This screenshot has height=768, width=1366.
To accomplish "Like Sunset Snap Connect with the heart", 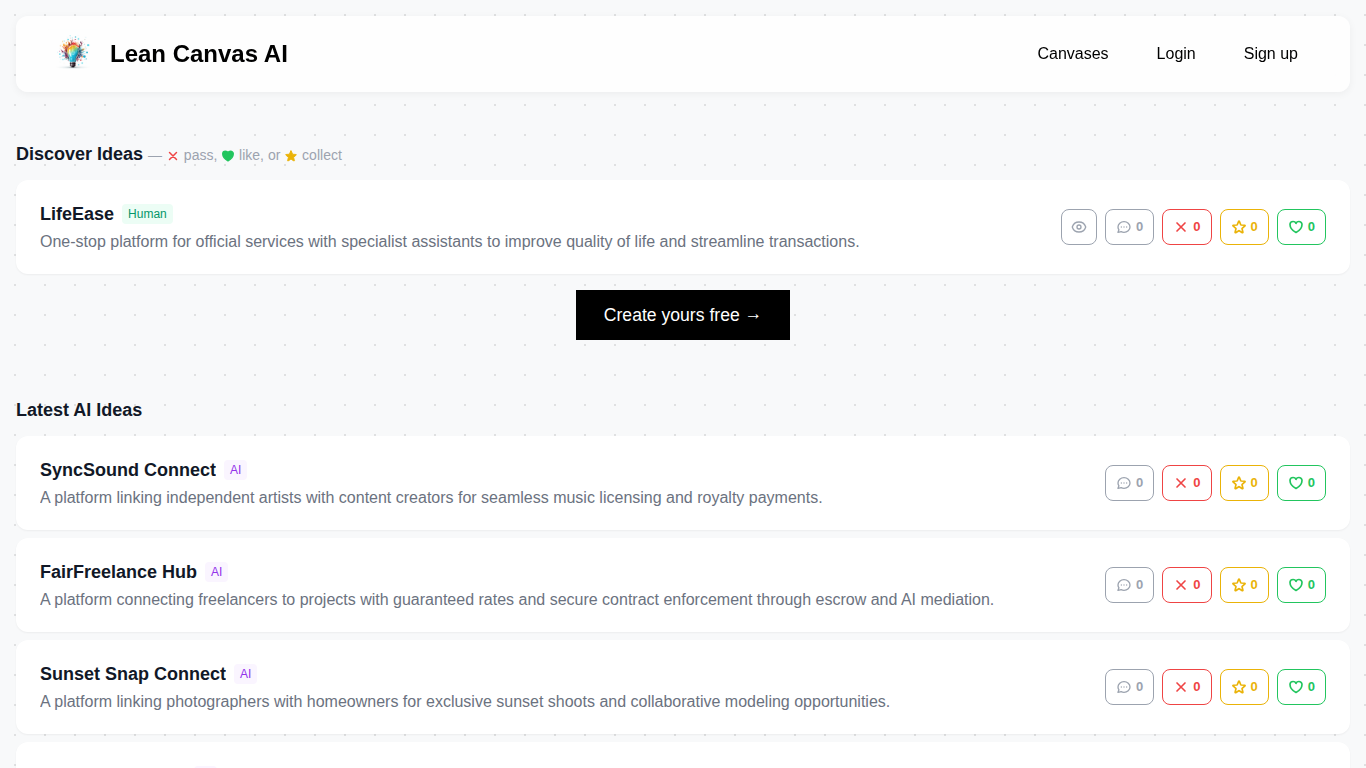I will [x=1301, y=687].
